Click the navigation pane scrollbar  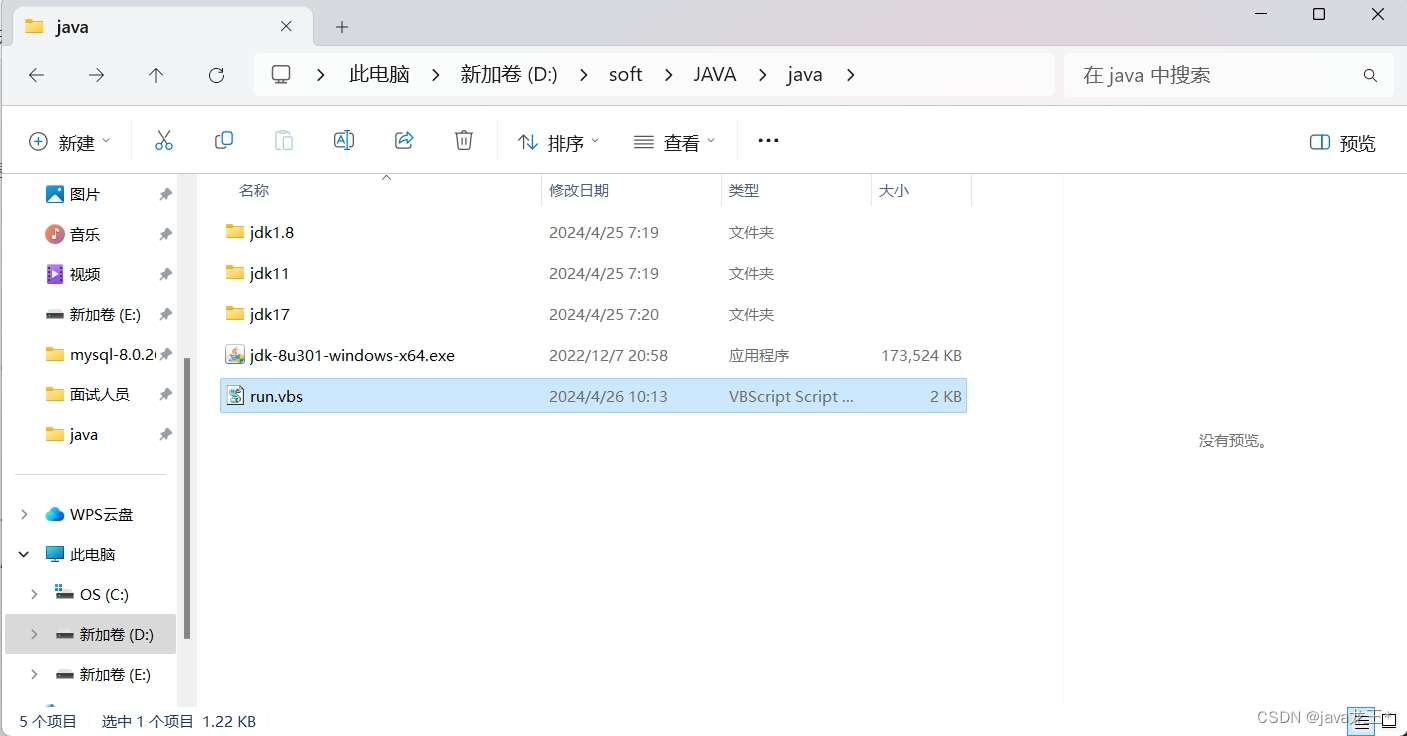pos(187,497)
